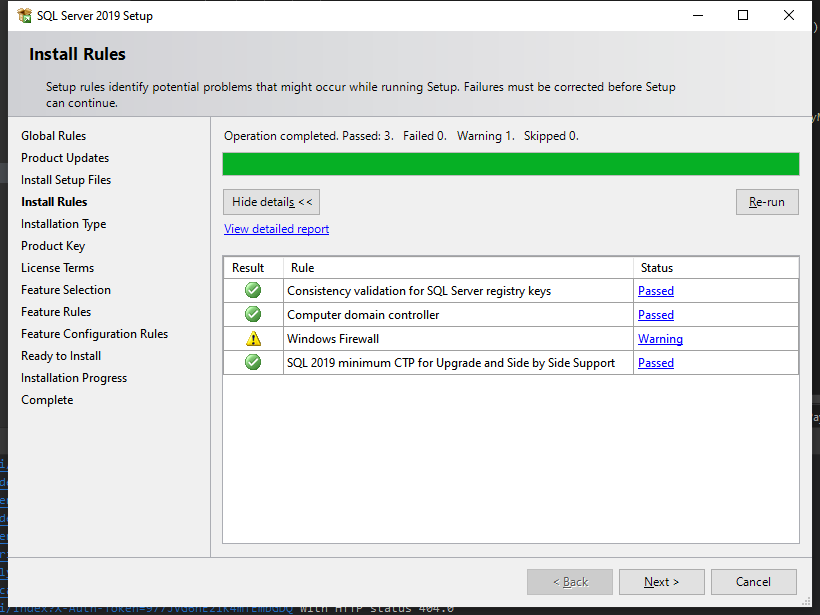
Task: Click yellow warning icon for Windows Firewall
Action: click(x=253, y=339)
